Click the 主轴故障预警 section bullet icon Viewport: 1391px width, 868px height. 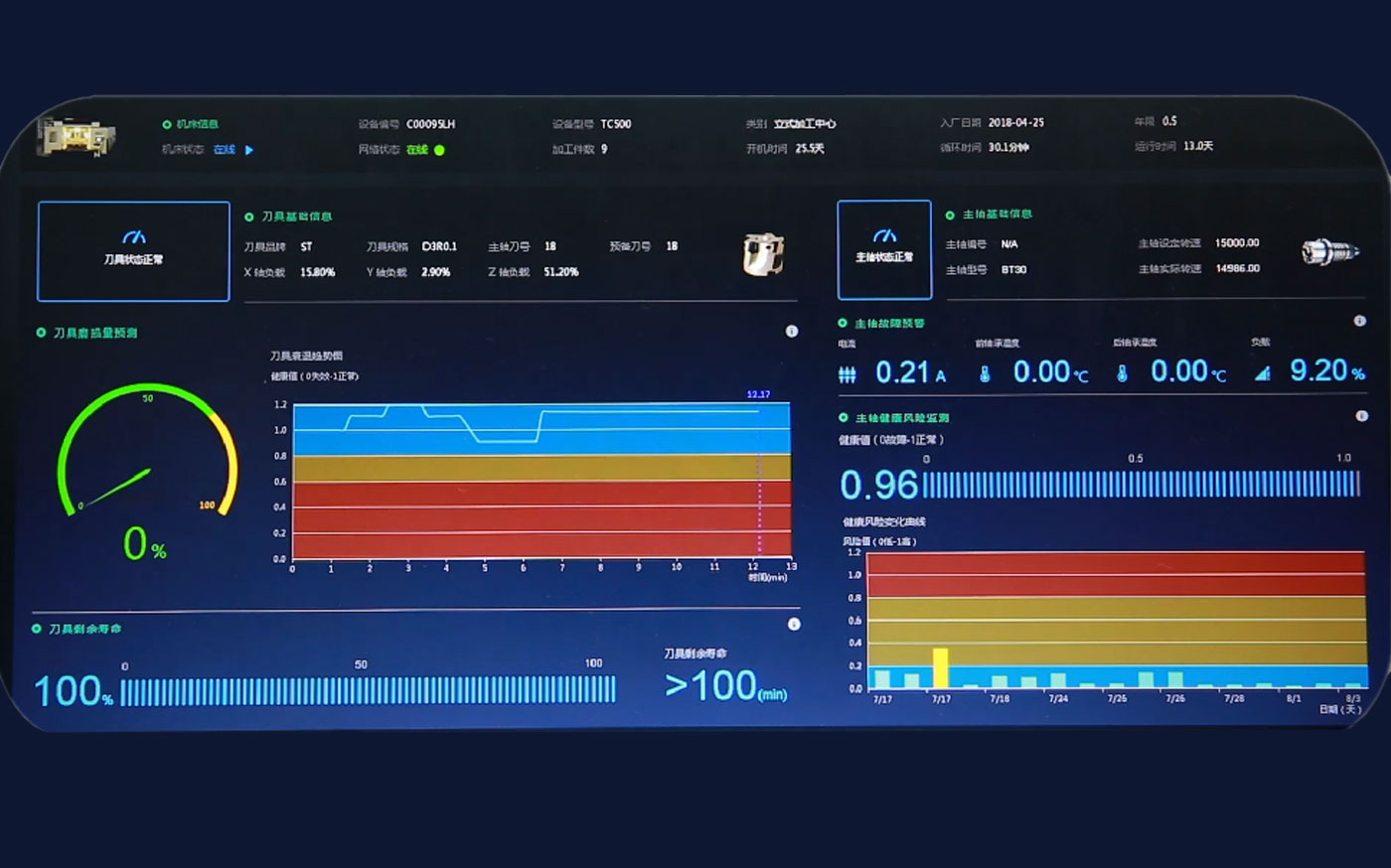pyautogui.click(x=843, y=323)
